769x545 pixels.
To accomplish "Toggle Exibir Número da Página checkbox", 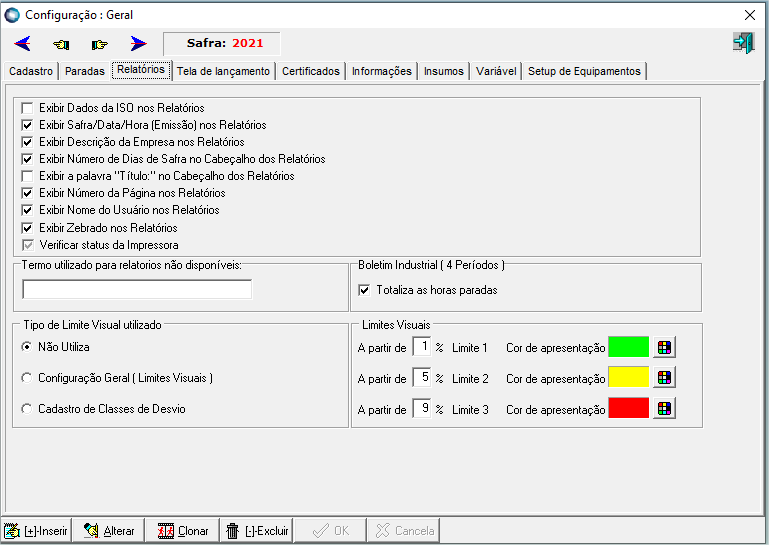I will pos(27,193).
